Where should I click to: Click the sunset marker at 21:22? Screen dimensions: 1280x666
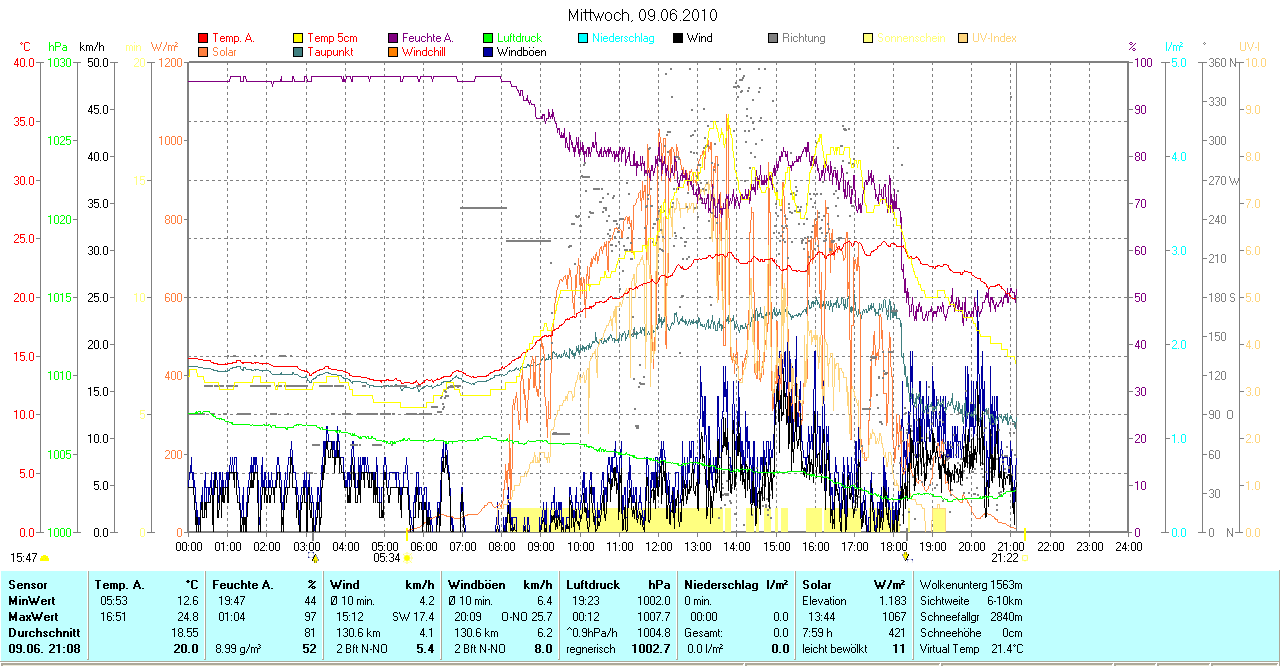point(1024,558)
